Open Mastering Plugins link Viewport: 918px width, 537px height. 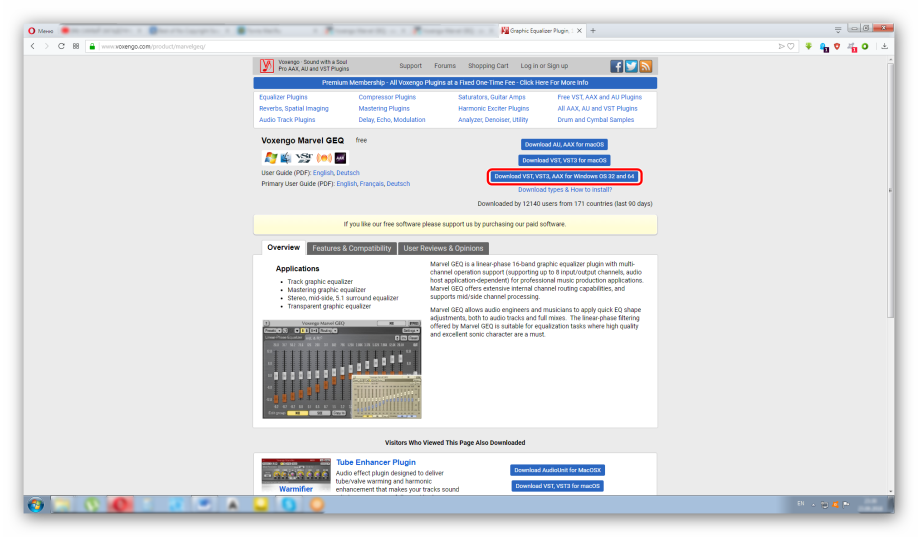[x=384, y=108]
